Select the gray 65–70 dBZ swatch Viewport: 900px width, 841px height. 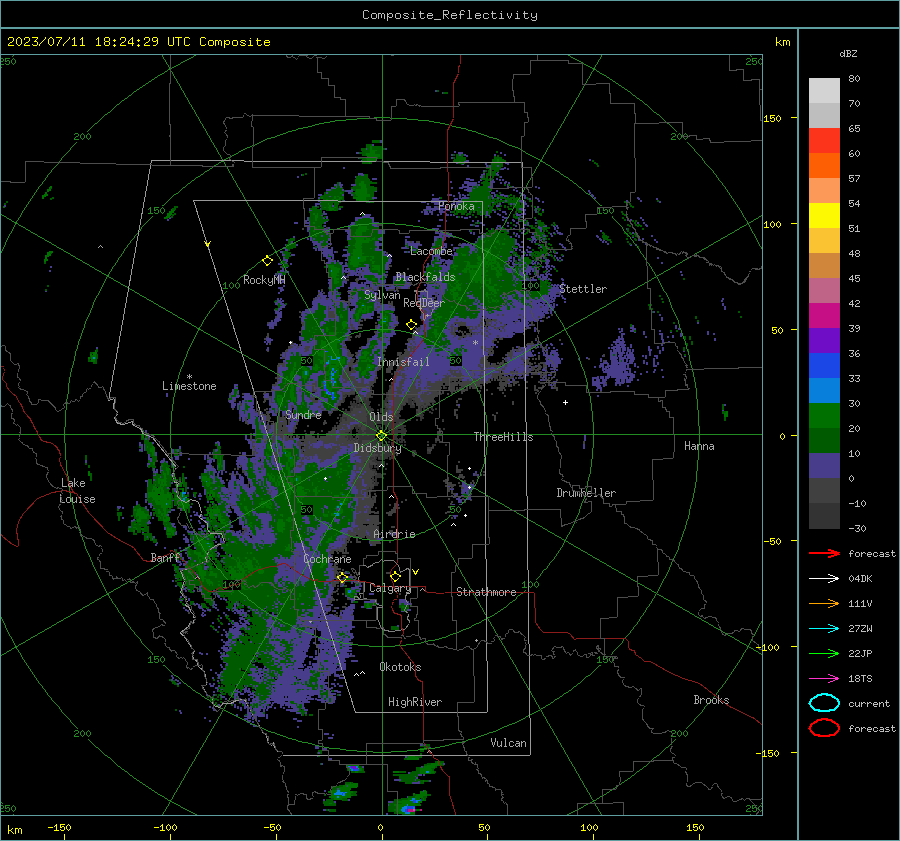(x=824, y=116)
